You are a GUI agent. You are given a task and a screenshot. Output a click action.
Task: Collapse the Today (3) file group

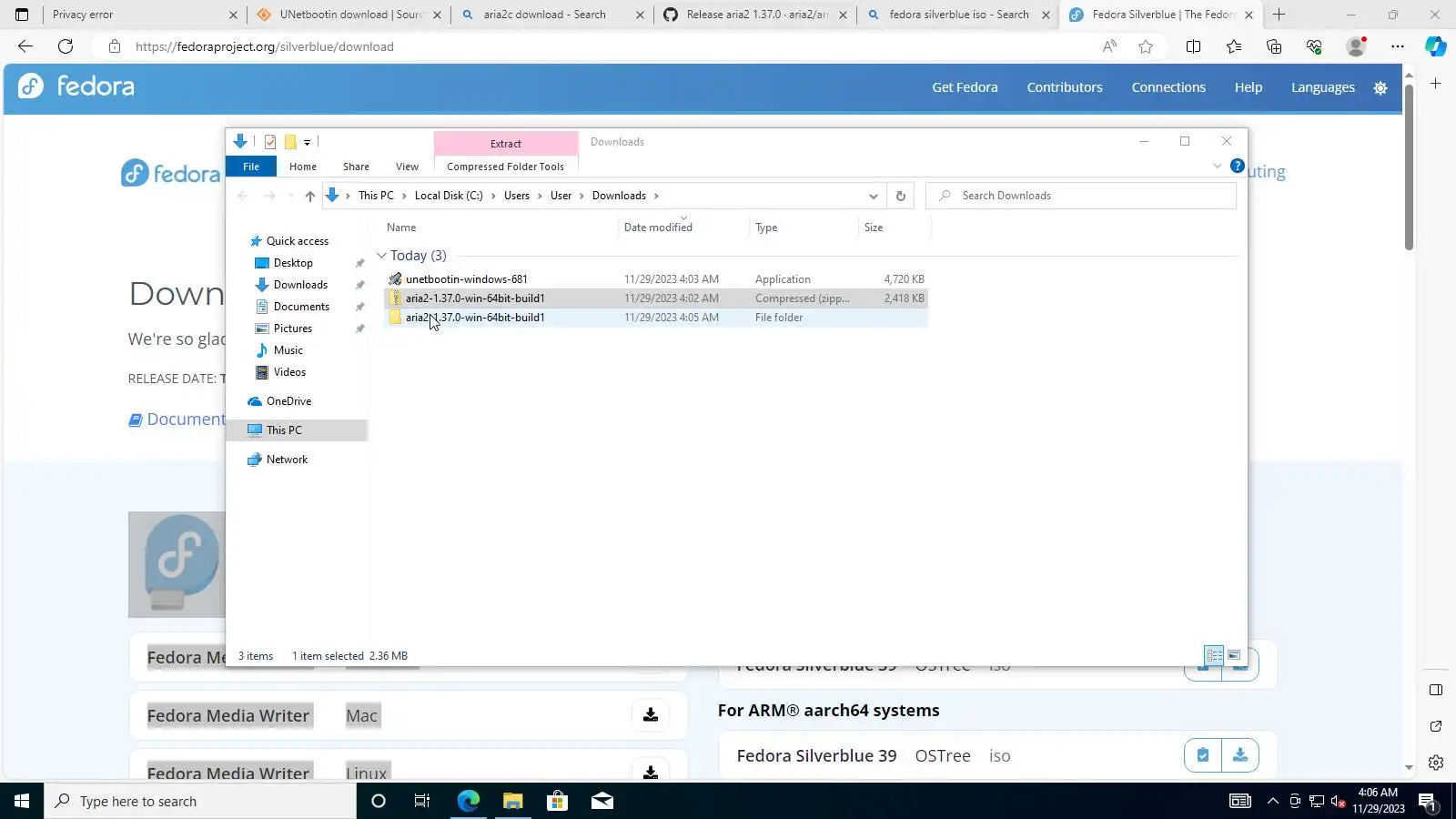[x=382, y=256]
